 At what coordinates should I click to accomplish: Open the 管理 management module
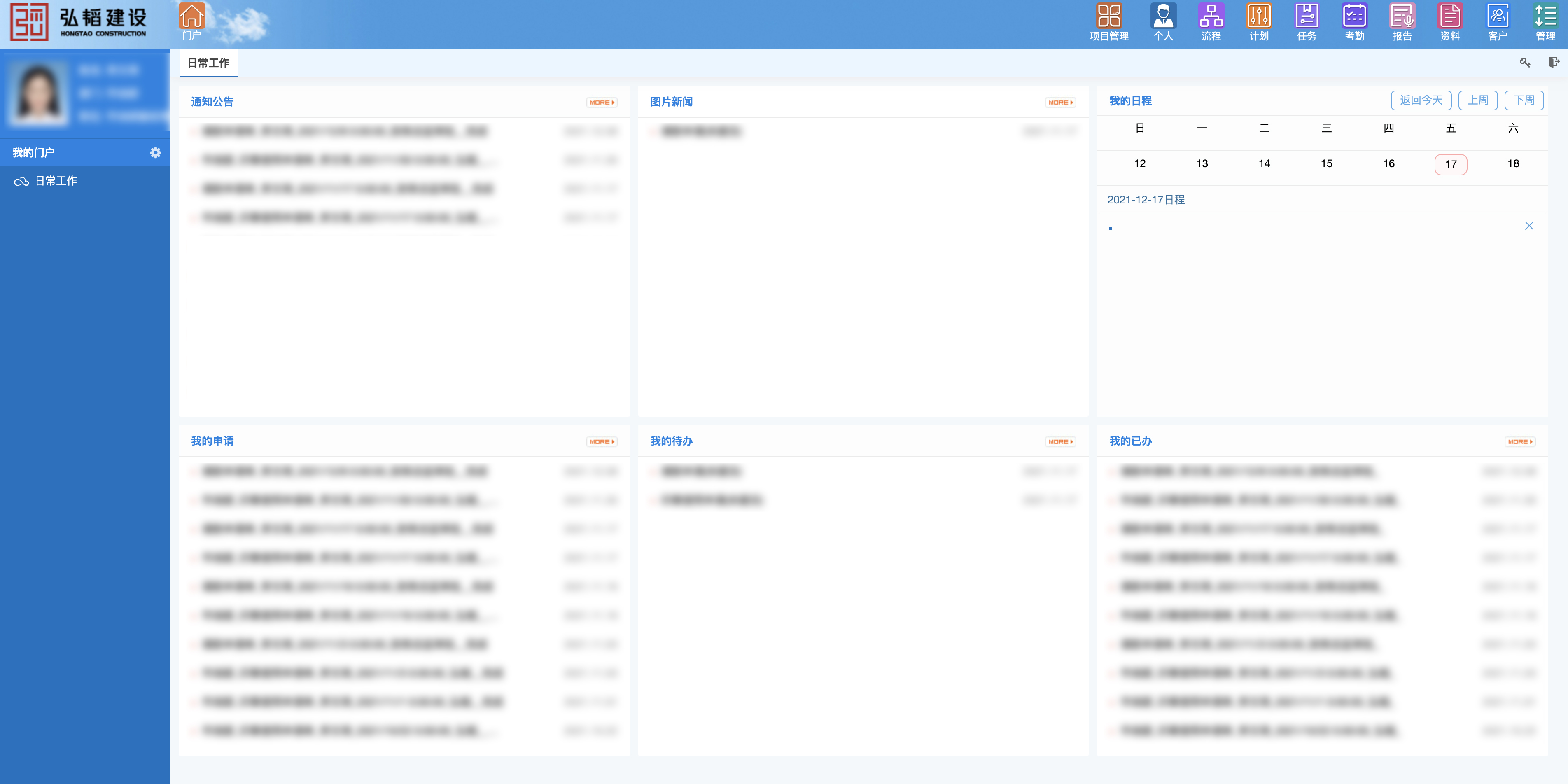(x=1545, y=23)
